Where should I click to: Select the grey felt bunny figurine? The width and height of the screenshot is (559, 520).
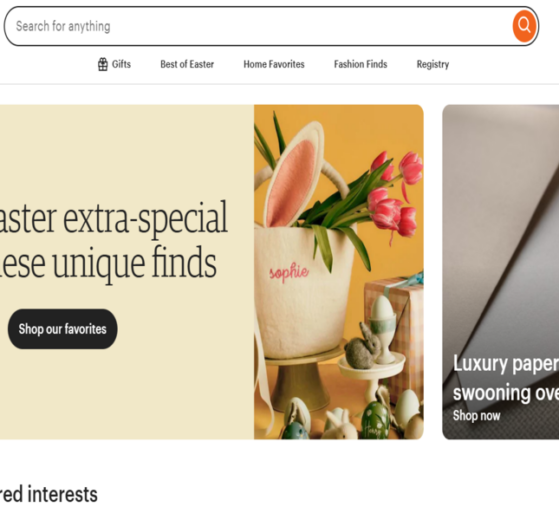363,347
